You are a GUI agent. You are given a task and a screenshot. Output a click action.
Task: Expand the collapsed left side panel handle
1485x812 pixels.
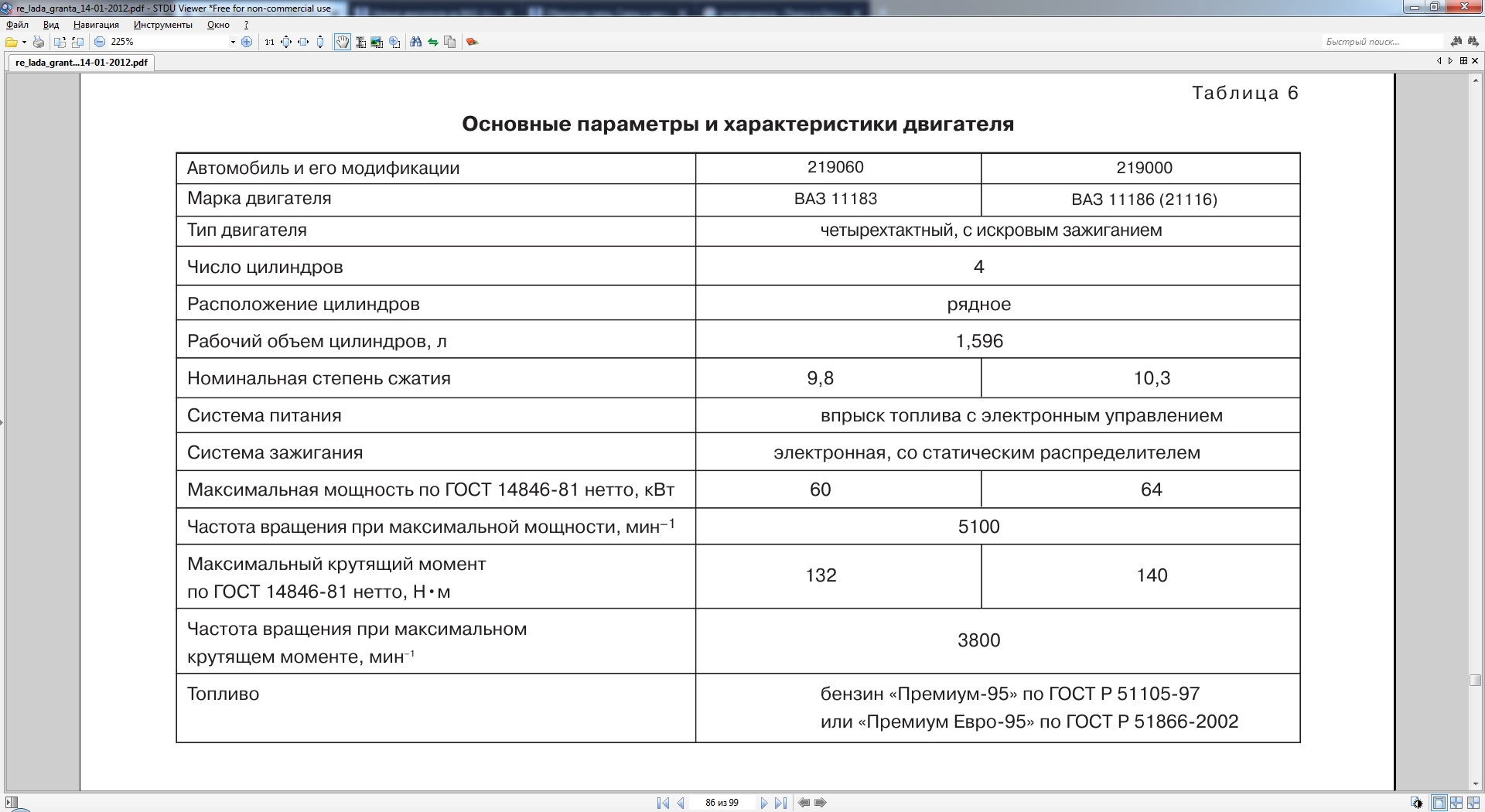(2, 422)
